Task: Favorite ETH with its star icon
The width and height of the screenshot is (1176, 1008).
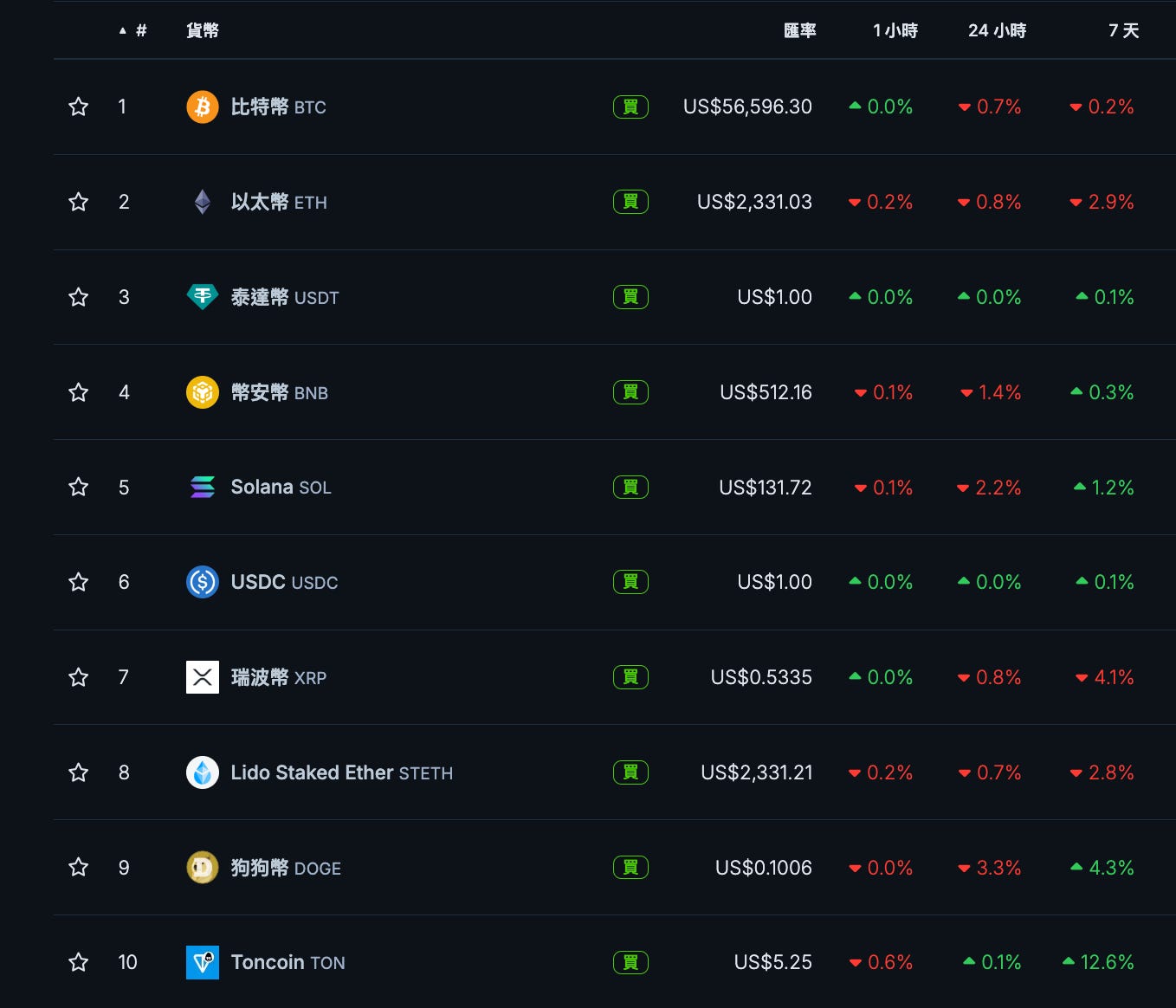Action: click(79, 202)
